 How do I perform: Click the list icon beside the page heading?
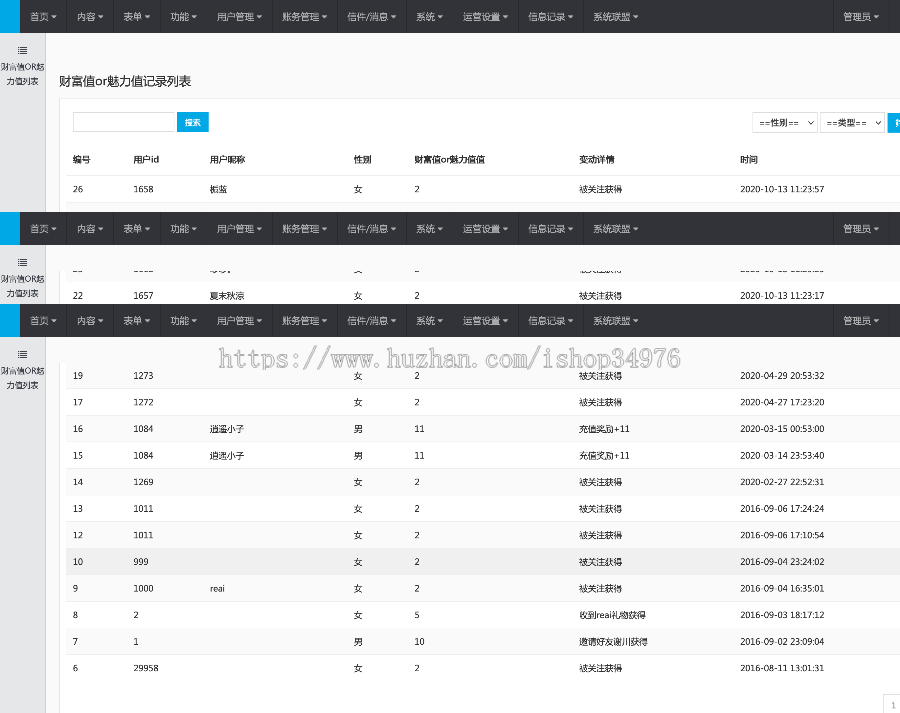coord(22,51)
